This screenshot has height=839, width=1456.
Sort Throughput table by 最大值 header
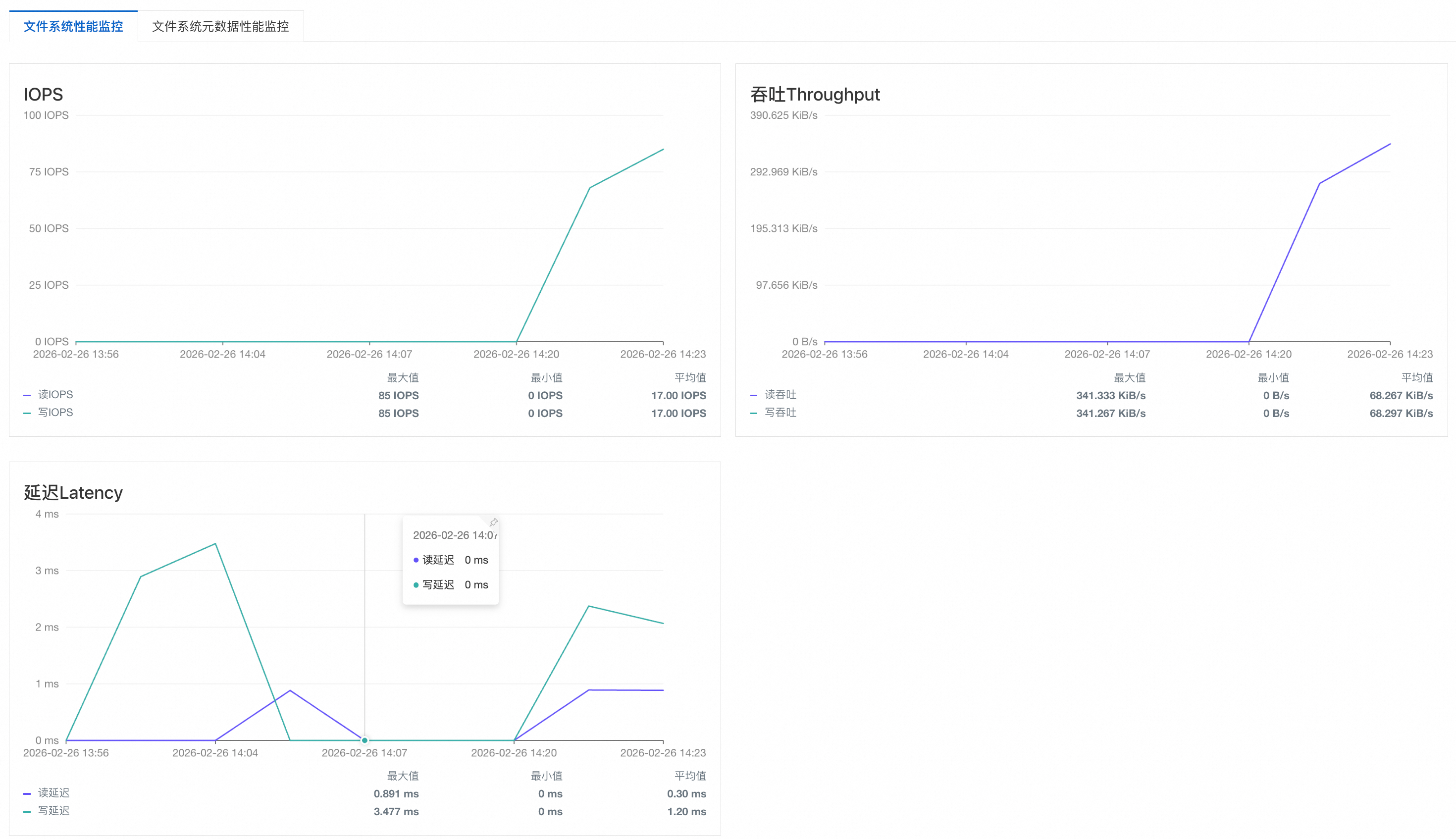tap(1129, 377)
